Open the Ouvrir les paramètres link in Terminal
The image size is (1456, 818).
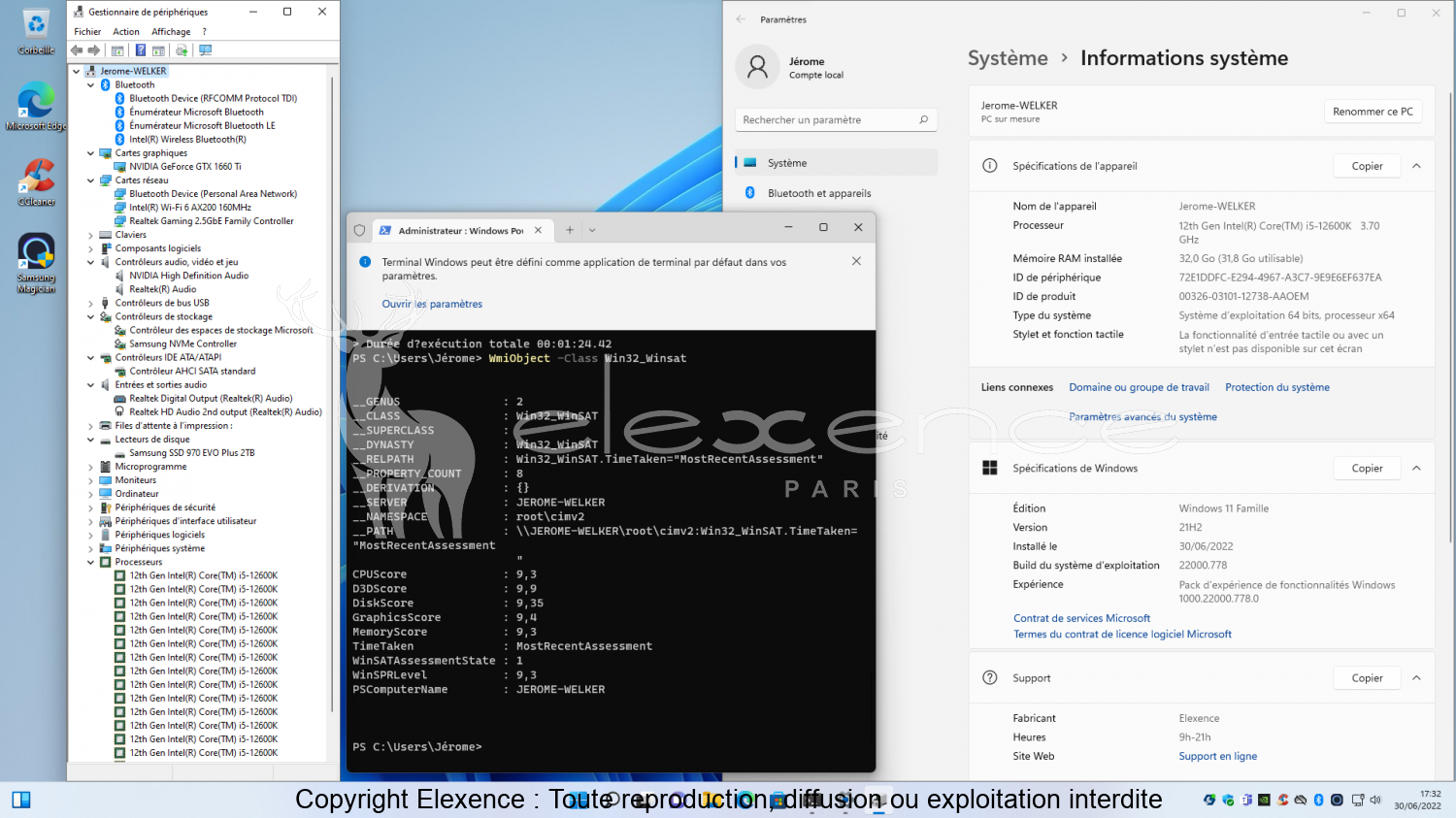pyautogui.click(x=432, y=304)
